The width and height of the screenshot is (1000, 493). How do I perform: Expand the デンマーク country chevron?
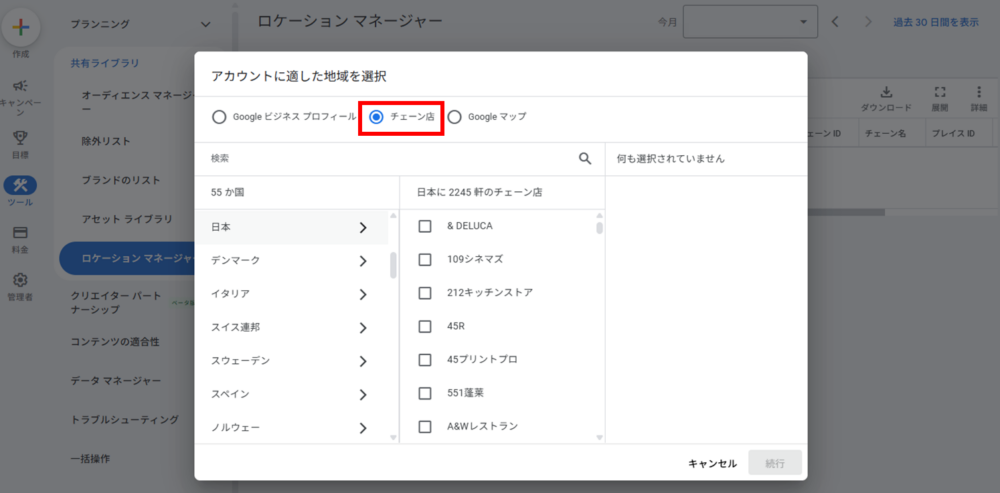[x=363, y=261]
